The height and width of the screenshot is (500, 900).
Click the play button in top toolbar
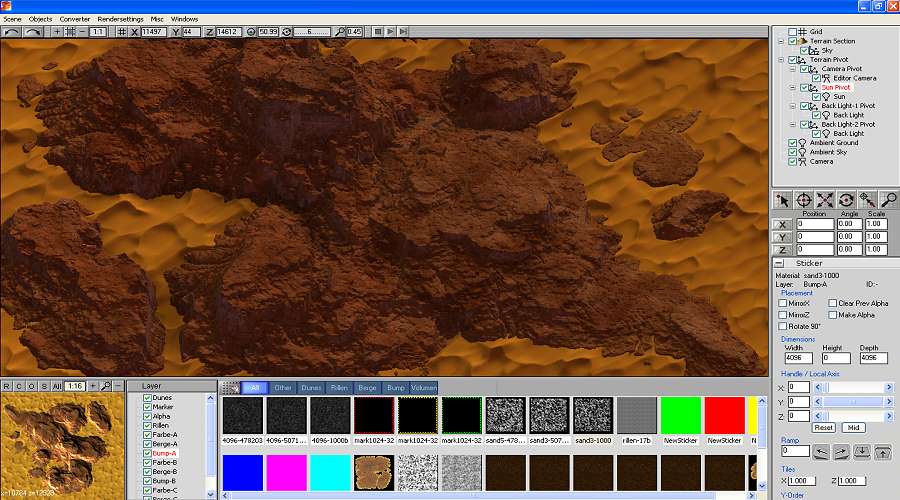coord(391,32)
